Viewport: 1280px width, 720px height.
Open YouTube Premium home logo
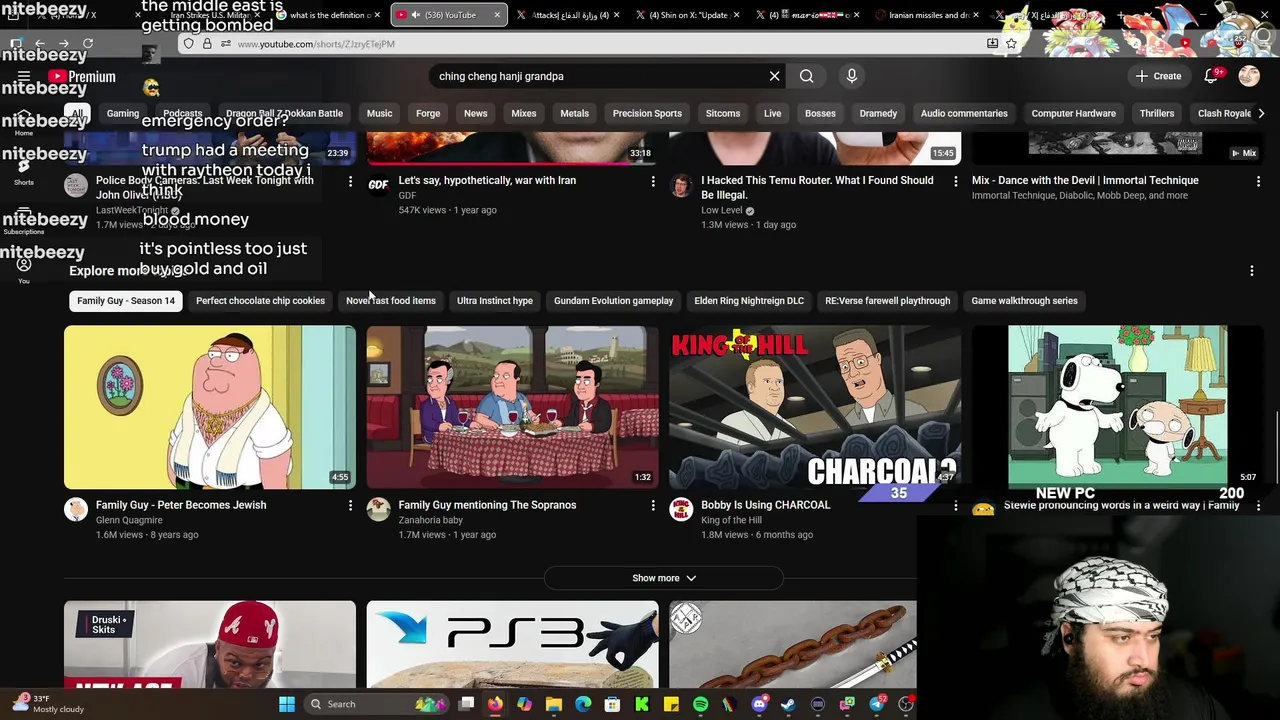pyautogui.click(x=81, y=77)
